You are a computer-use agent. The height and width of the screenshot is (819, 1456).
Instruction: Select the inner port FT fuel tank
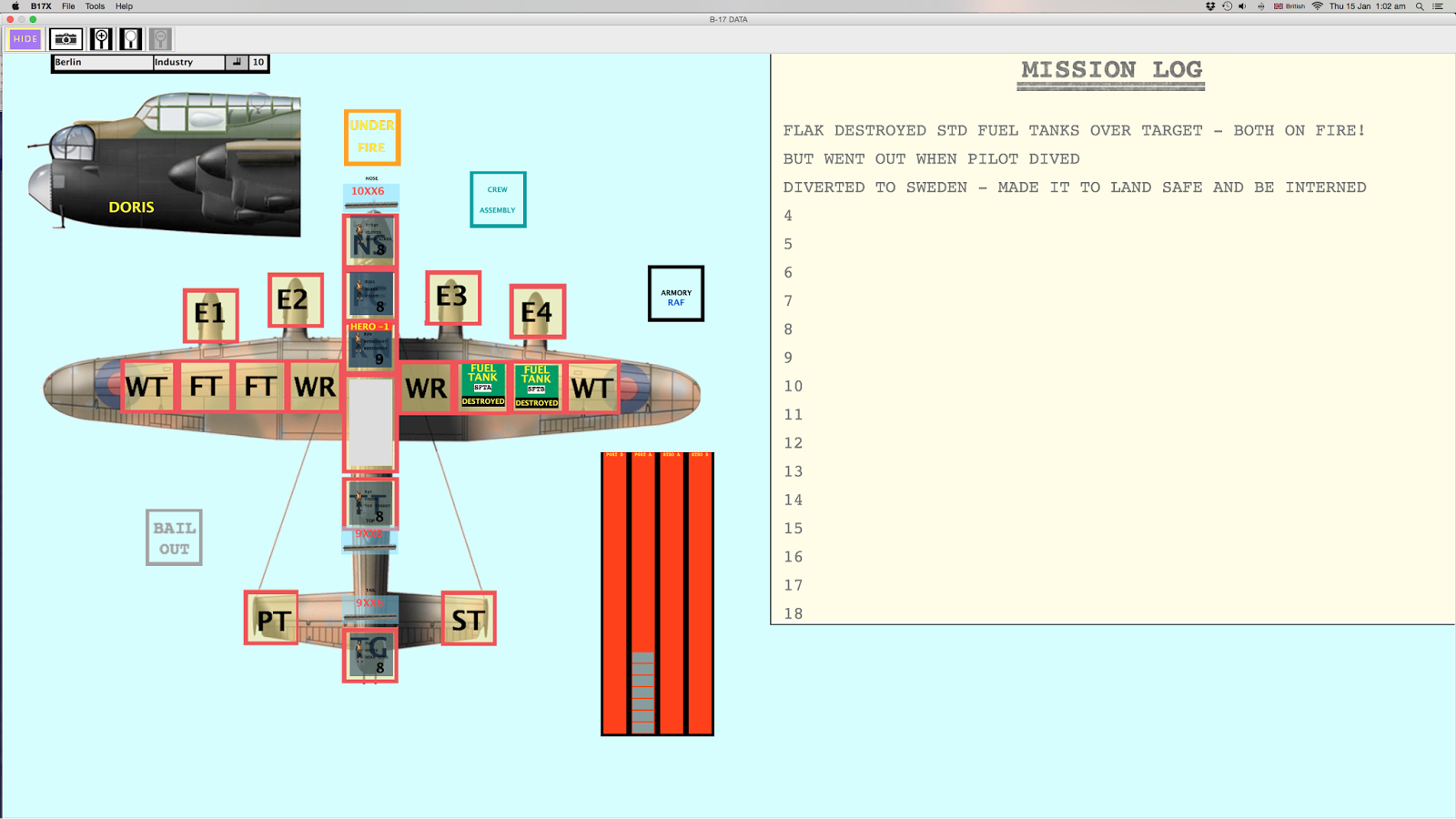click(x=259, y=387)
